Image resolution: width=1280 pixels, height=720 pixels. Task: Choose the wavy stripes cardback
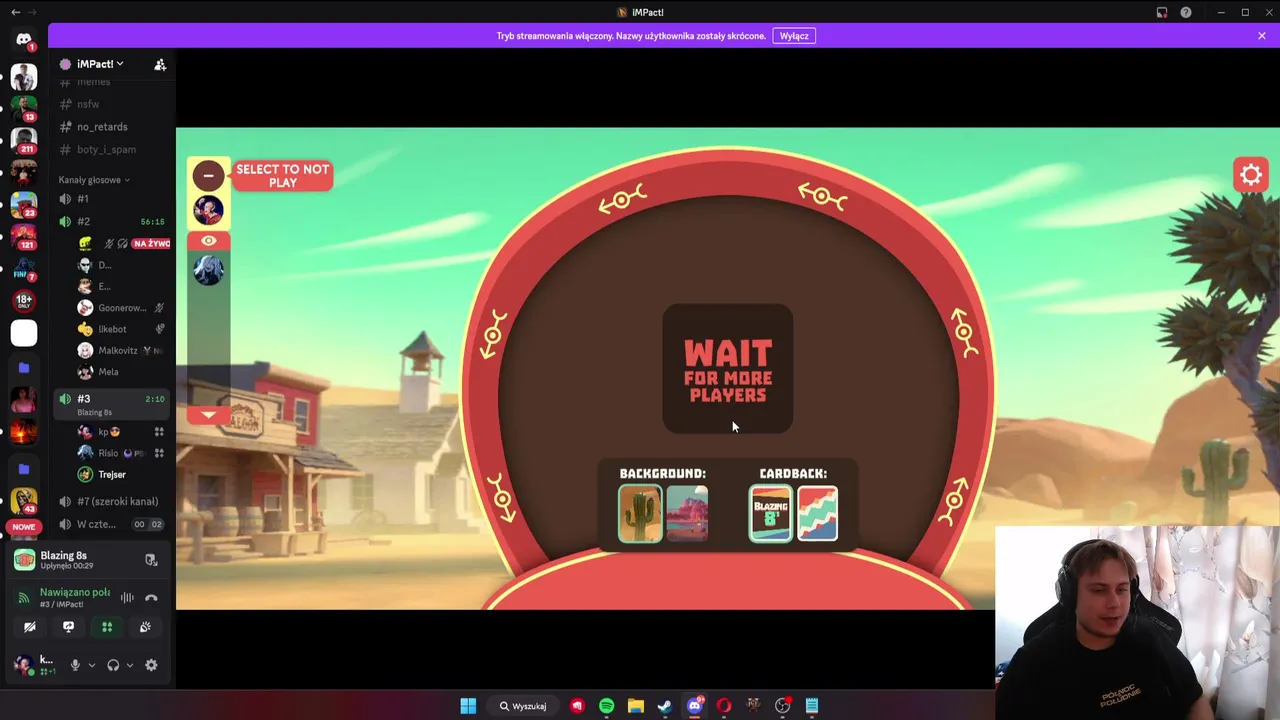818,514
